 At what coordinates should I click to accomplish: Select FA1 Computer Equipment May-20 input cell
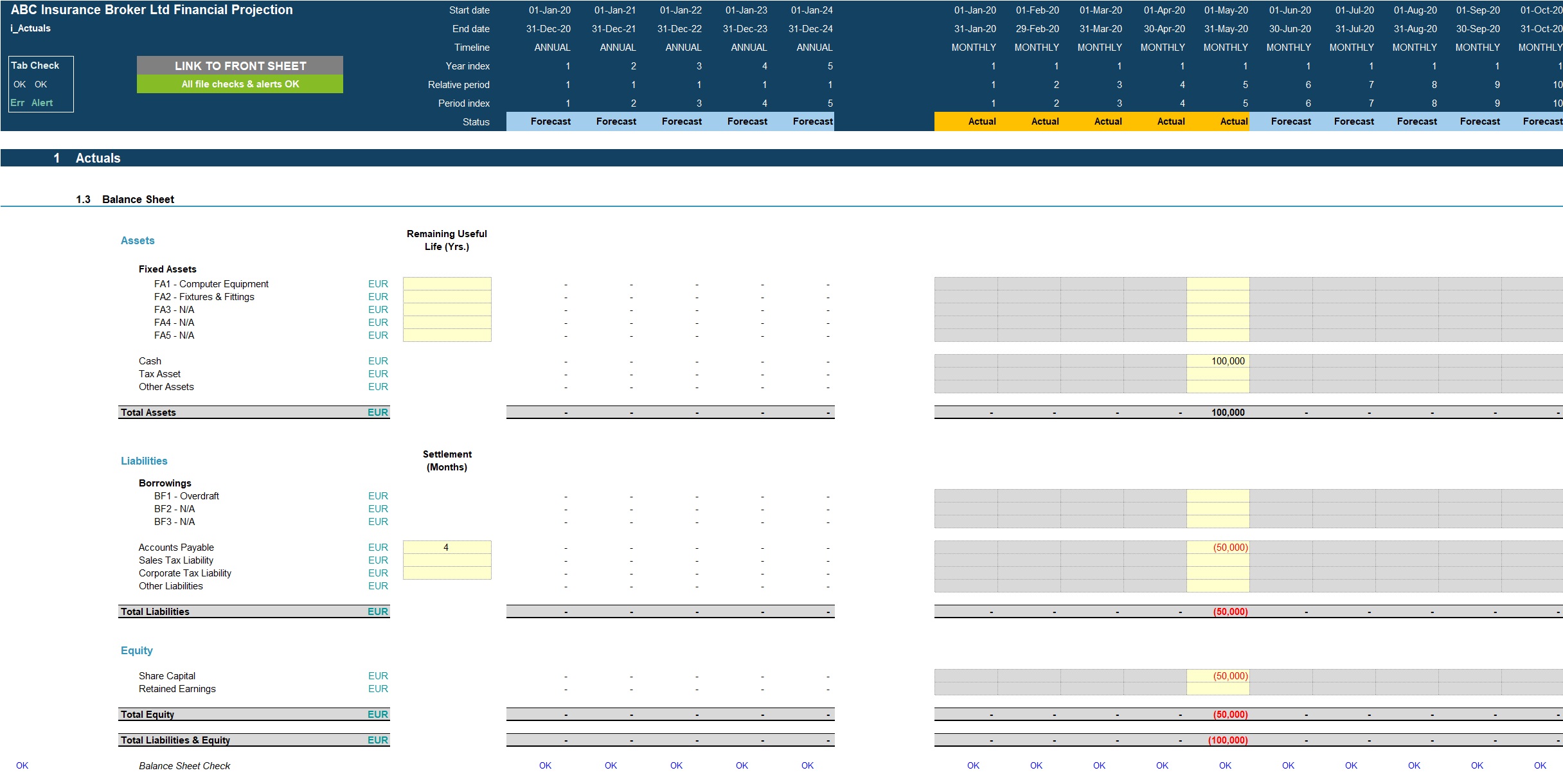coord(1218,284)
